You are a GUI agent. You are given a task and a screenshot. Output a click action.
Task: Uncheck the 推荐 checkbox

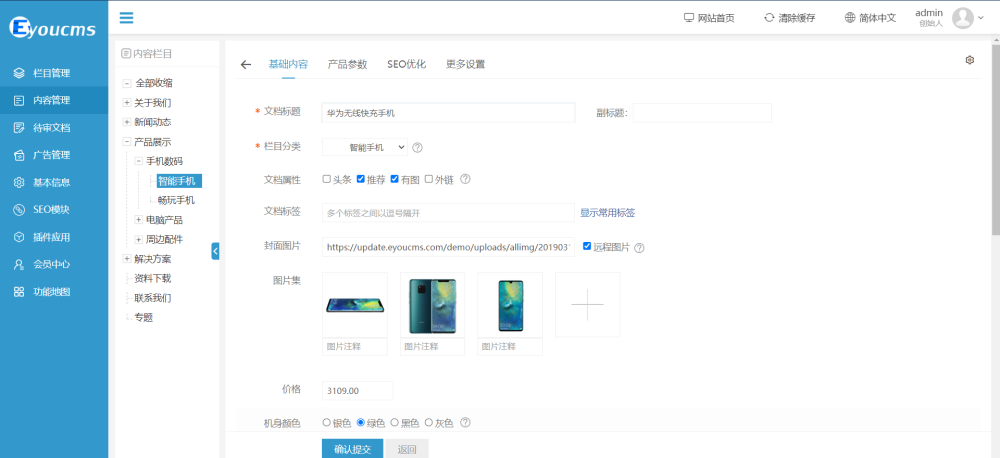point(360,179)
